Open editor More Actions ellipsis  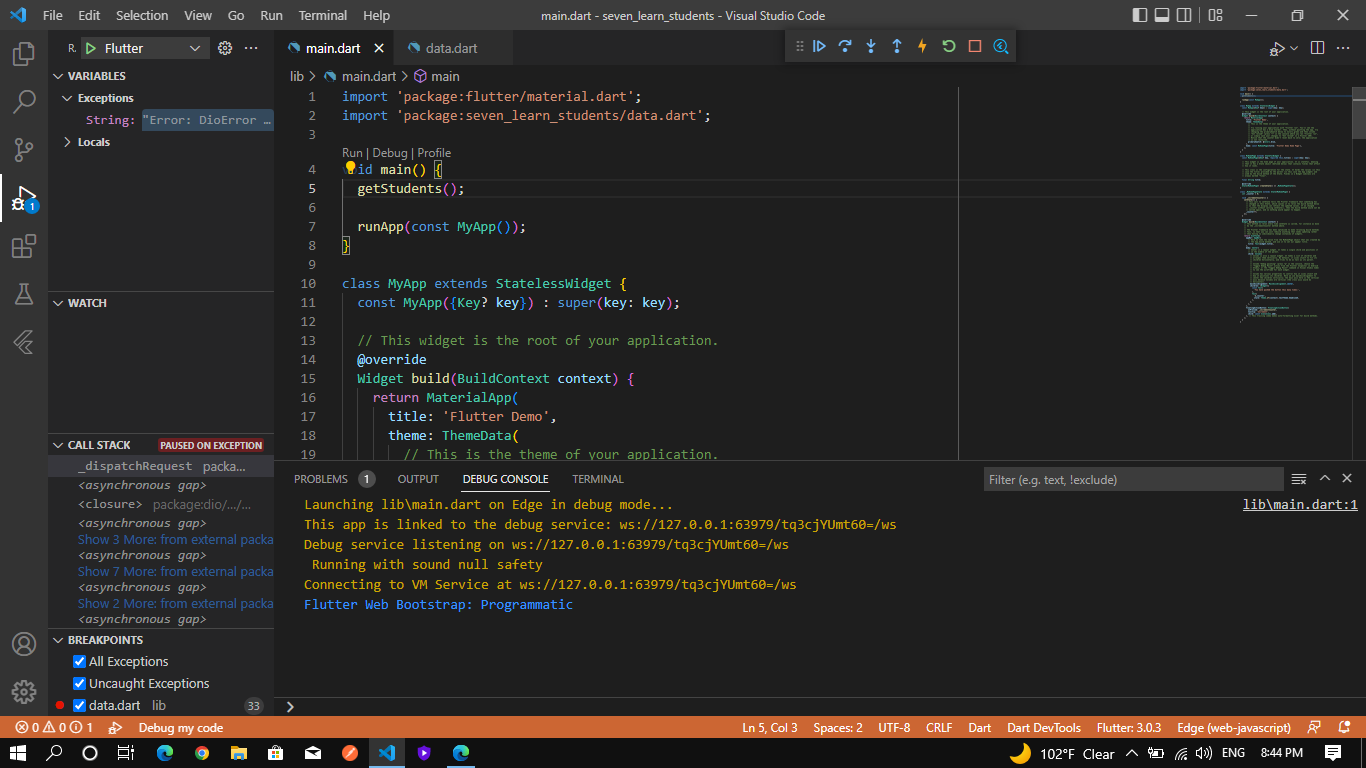[x=1344, y=48]
